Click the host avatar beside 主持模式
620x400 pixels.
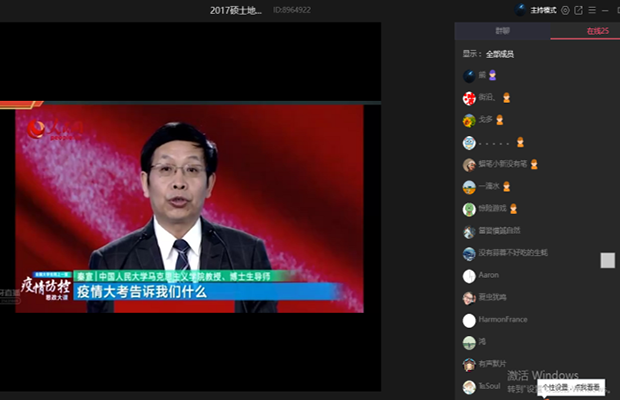click(520, 10)
